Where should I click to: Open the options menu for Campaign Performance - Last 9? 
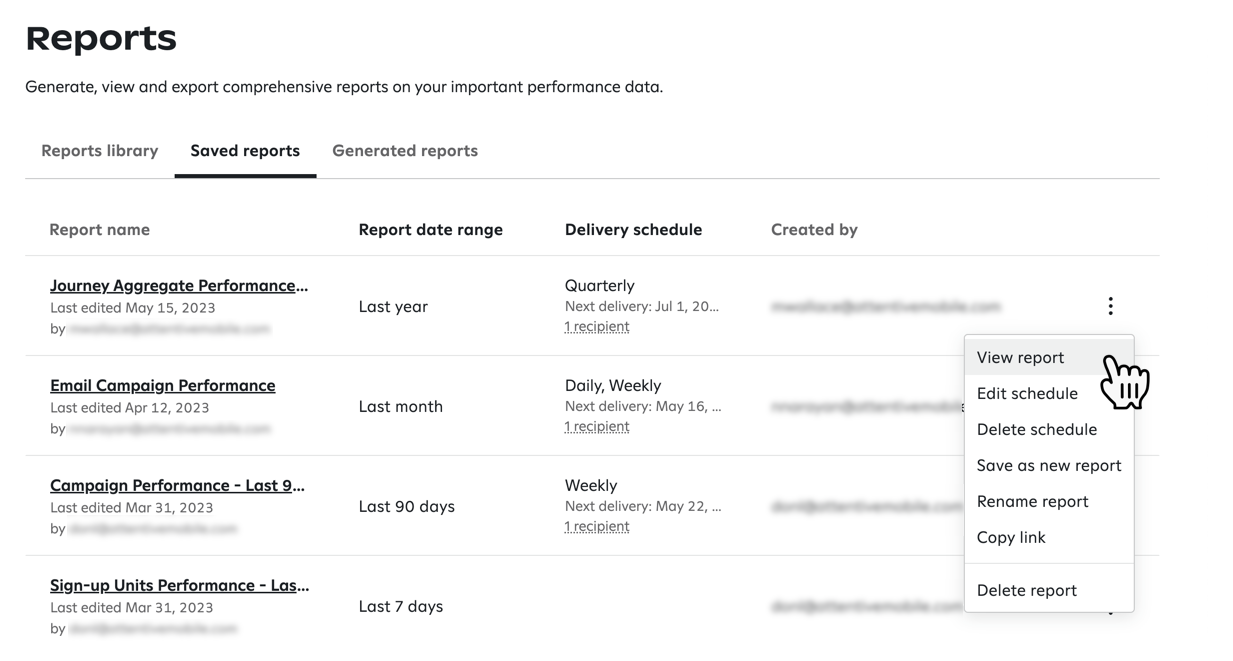coord(1110,506)
